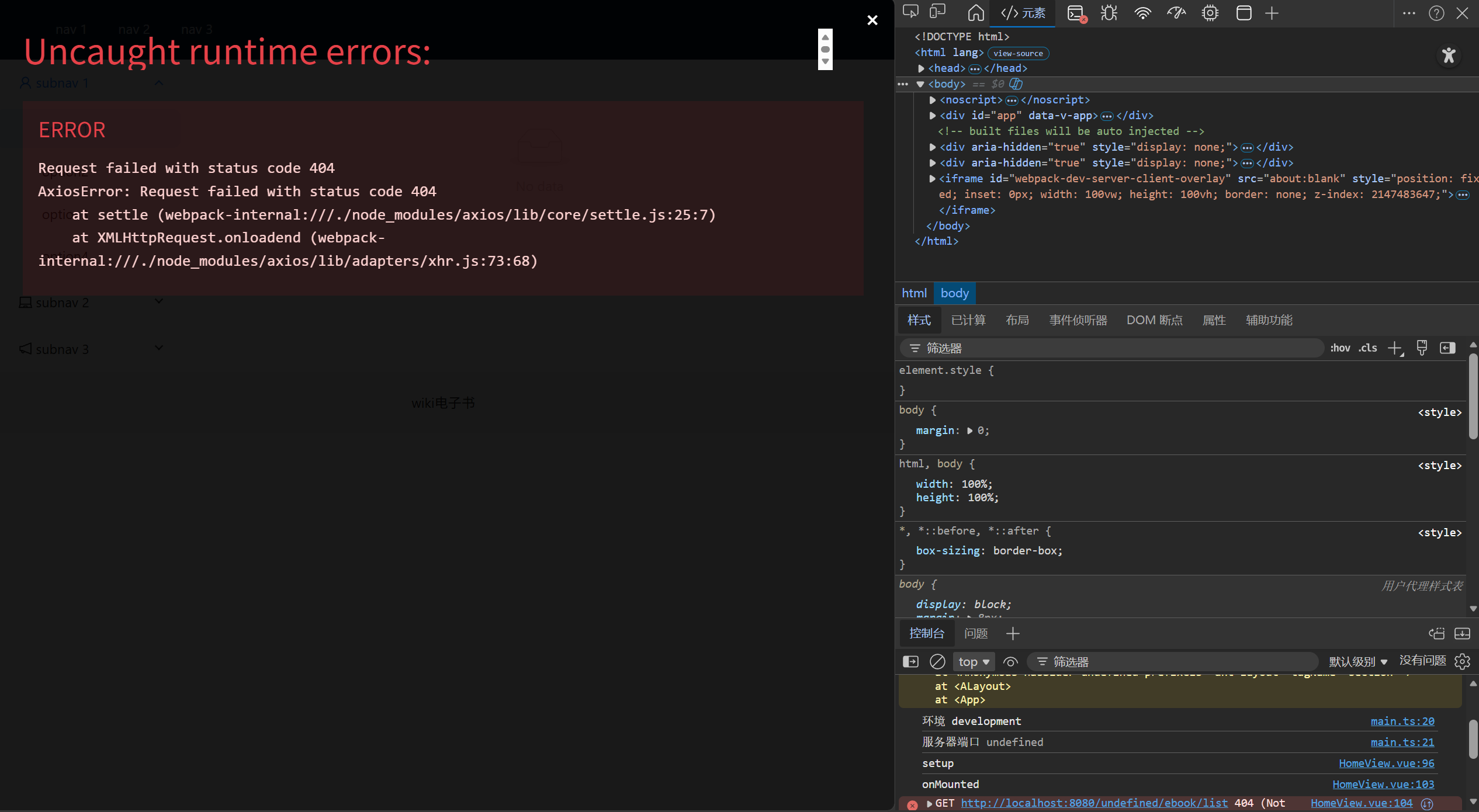Click the undock drawer icon
The height and width of the screenshot is (812, 1479).
(x=1436, y=633)
